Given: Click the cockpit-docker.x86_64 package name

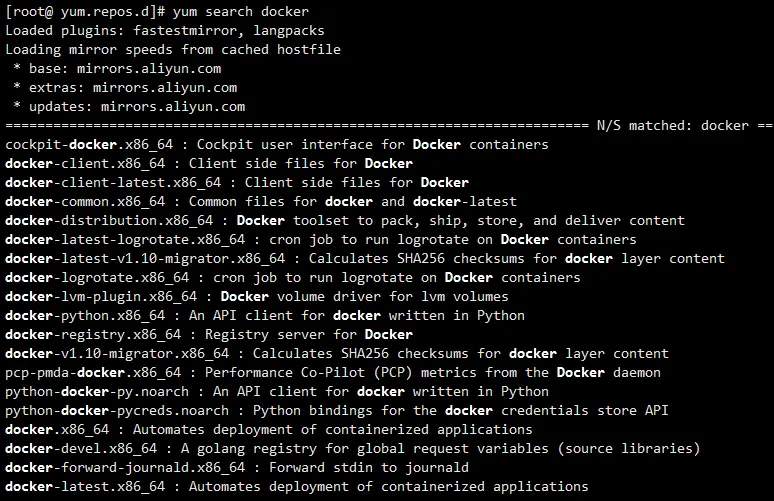Looking at the screenshot, I should 88,144.
